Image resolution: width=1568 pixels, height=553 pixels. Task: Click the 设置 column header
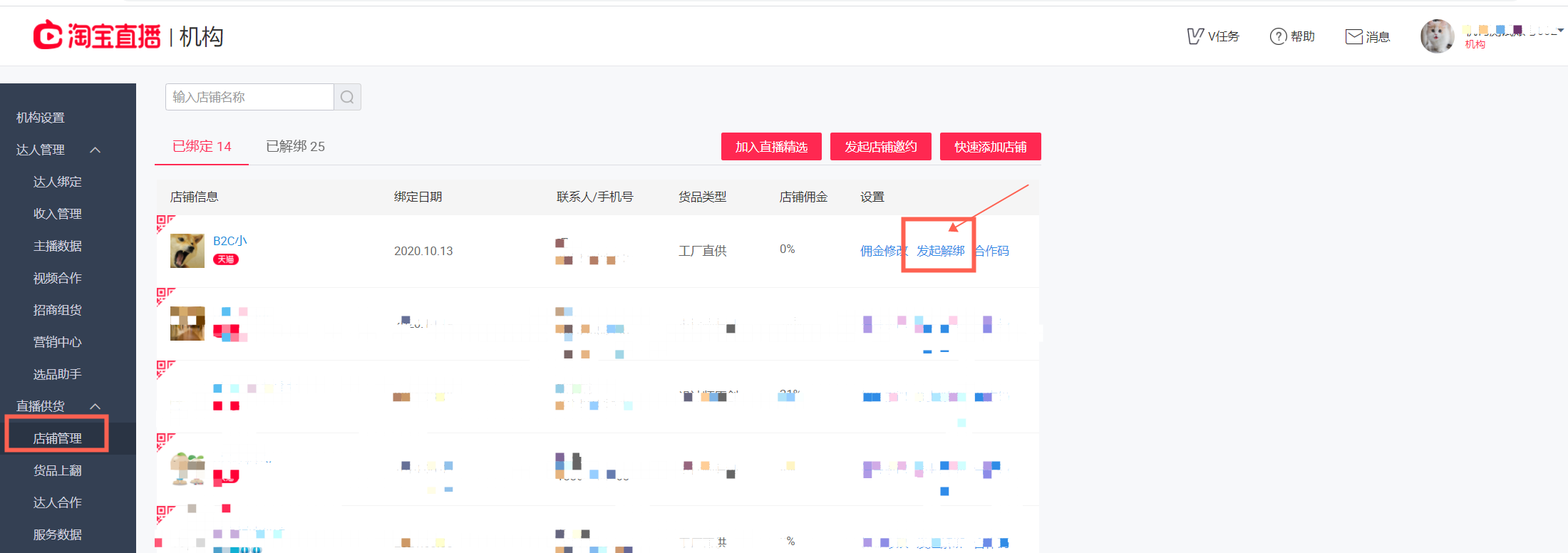[x=872, y=197]
